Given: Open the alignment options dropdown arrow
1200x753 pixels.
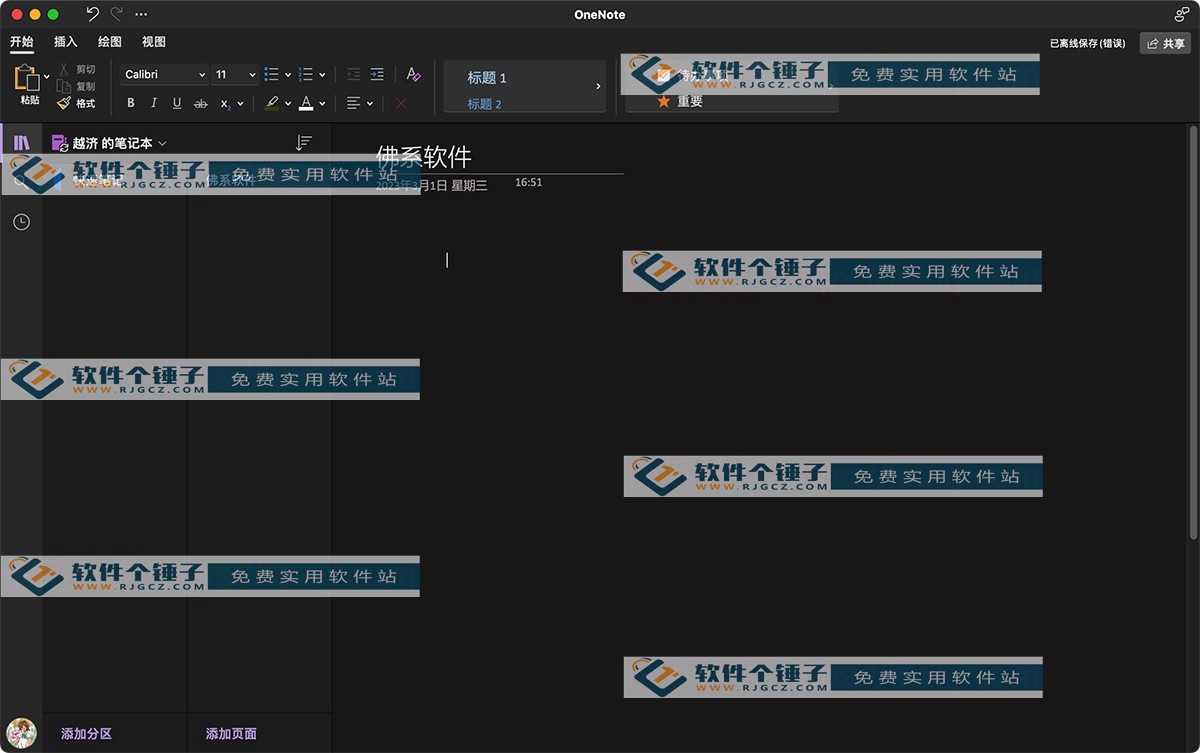Looking at the screenshot, I should pos(370,104).
